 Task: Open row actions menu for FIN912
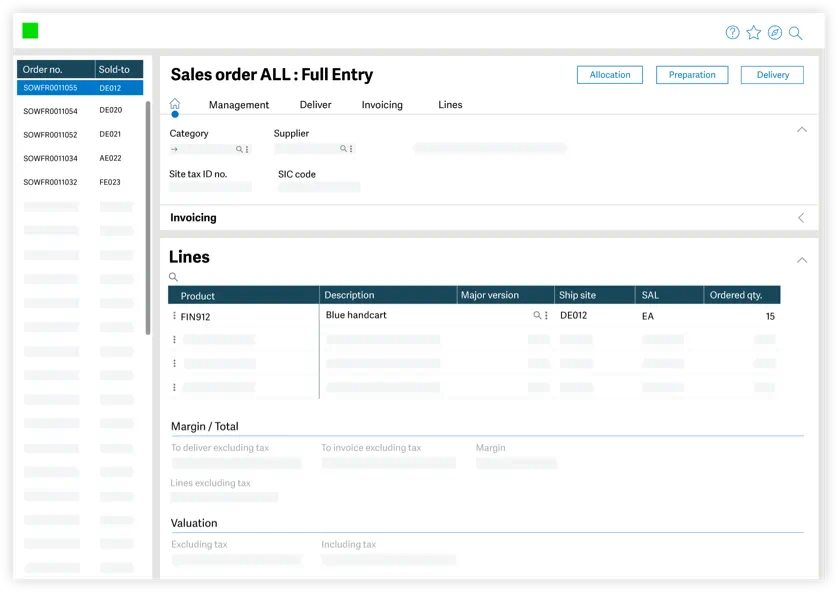tap(174, 316)
